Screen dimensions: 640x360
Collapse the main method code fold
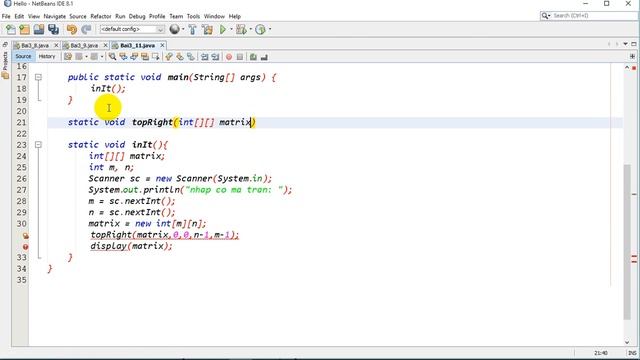click(38, 77)
